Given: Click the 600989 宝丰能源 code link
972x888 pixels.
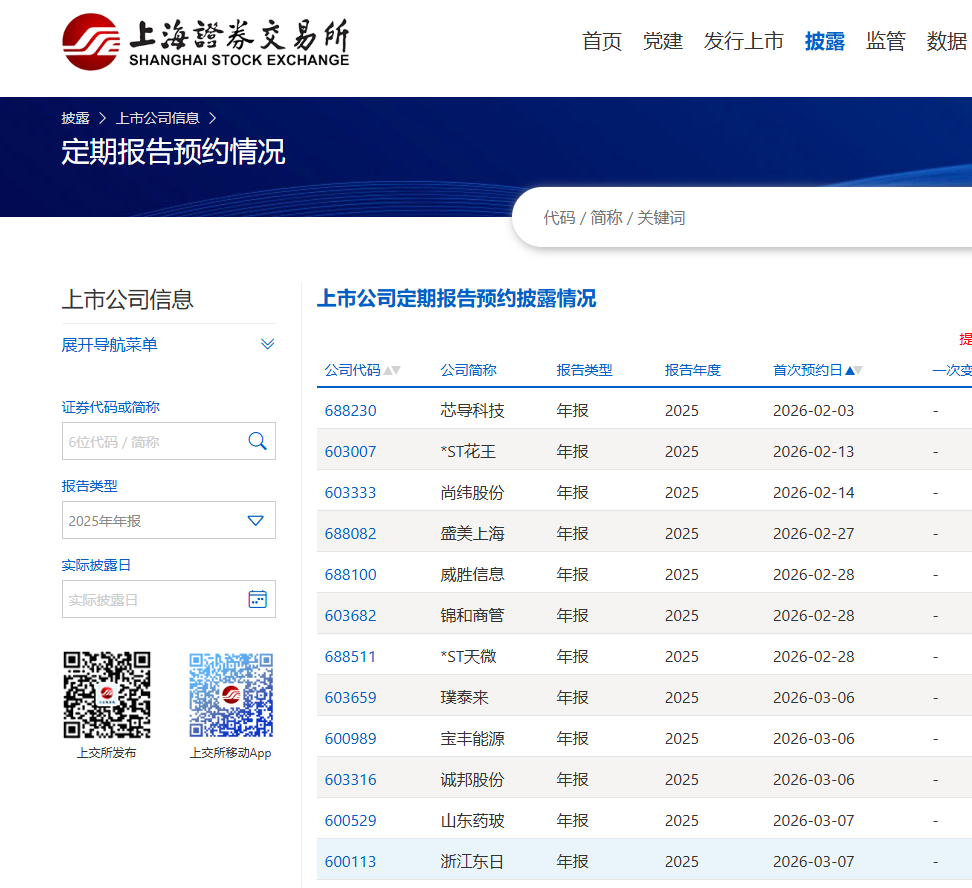Looking at the screenshot, I should (350, 738).
